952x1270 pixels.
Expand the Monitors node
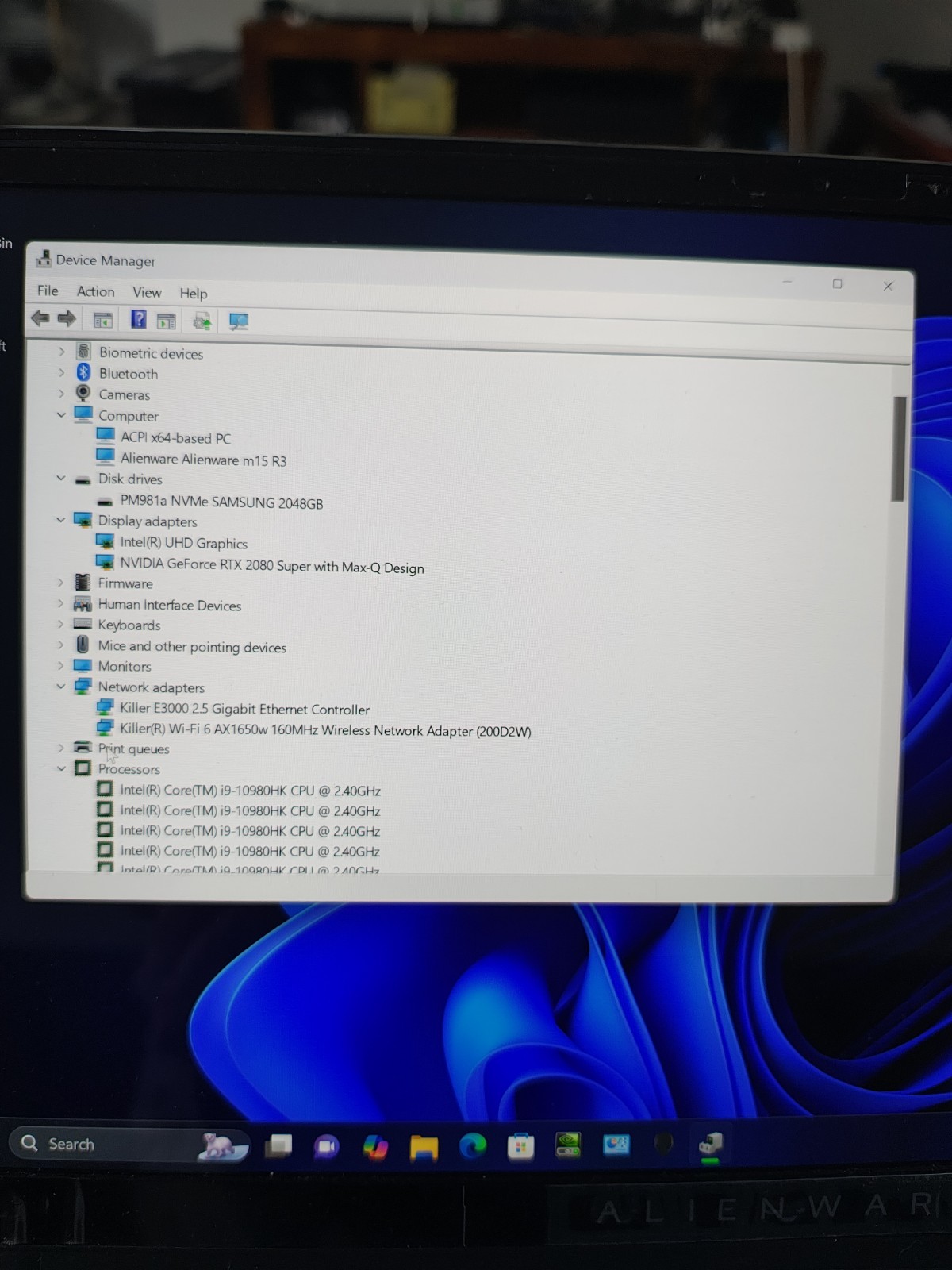61,665
